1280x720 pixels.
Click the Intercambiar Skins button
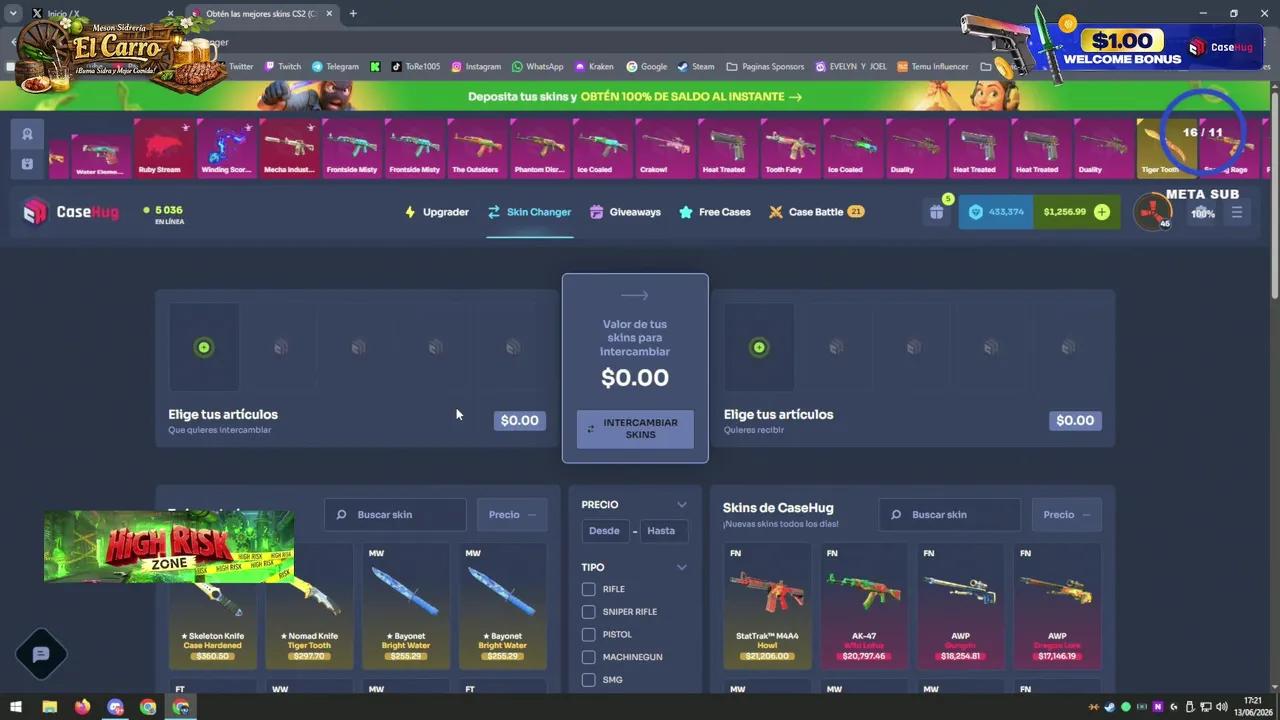click(635, 429)
